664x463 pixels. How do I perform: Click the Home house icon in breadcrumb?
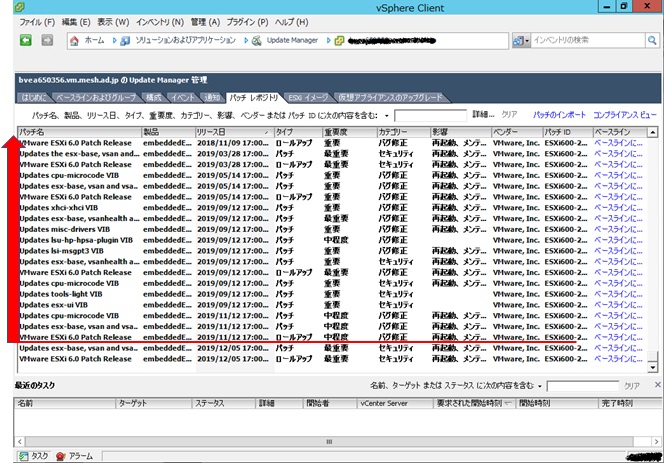click(x=75, y=41)
